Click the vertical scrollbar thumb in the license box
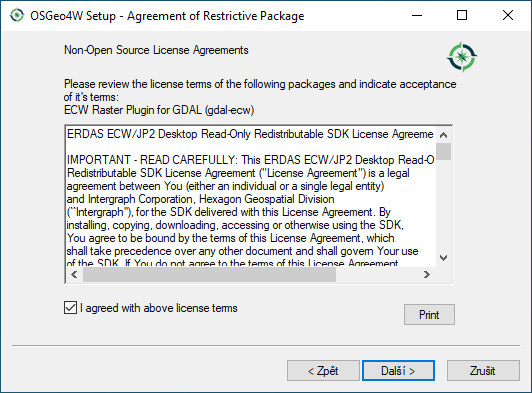Image resolution: width=532 pixels, height=393 pixels. (x=443, y=151)
